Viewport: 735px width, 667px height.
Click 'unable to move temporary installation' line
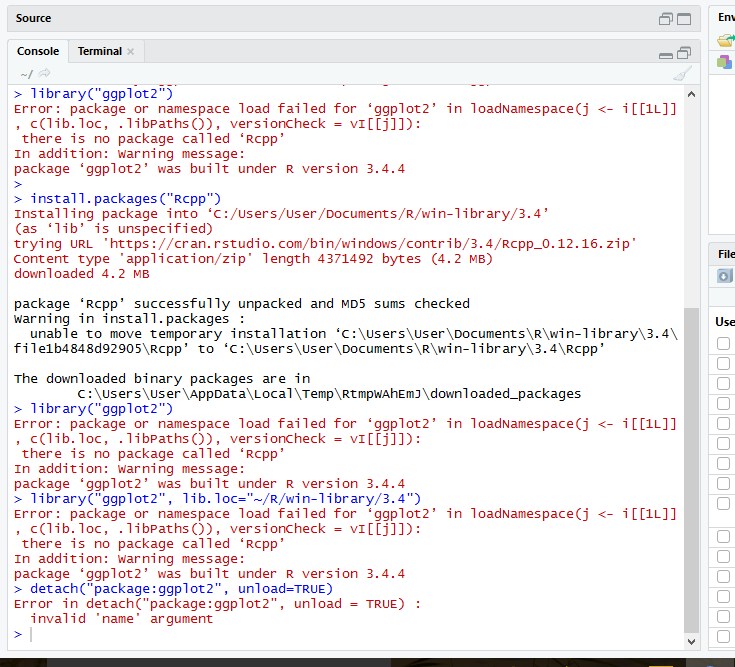354,334
